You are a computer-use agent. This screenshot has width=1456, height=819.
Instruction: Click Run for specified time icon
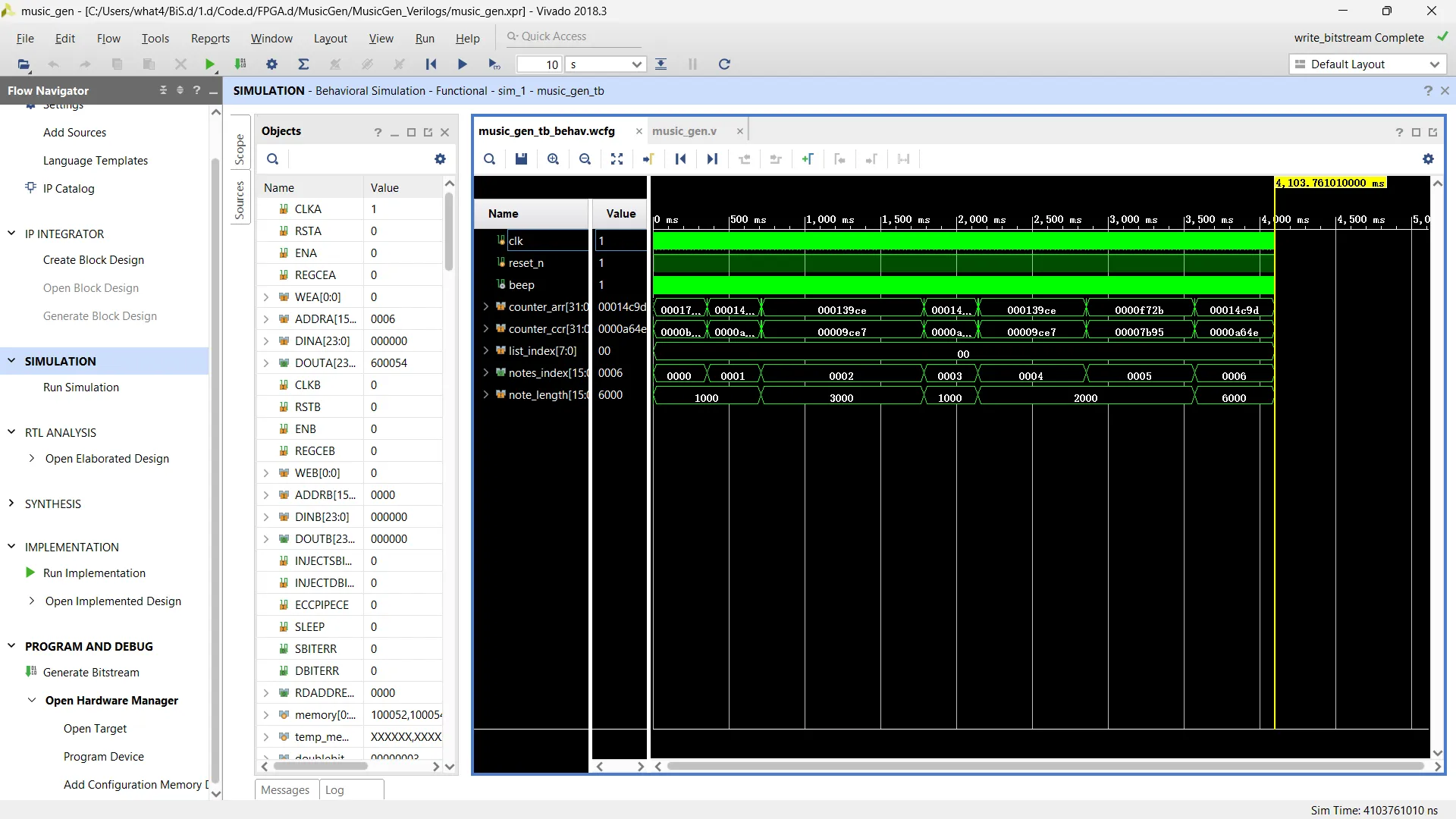pos(494,64)
